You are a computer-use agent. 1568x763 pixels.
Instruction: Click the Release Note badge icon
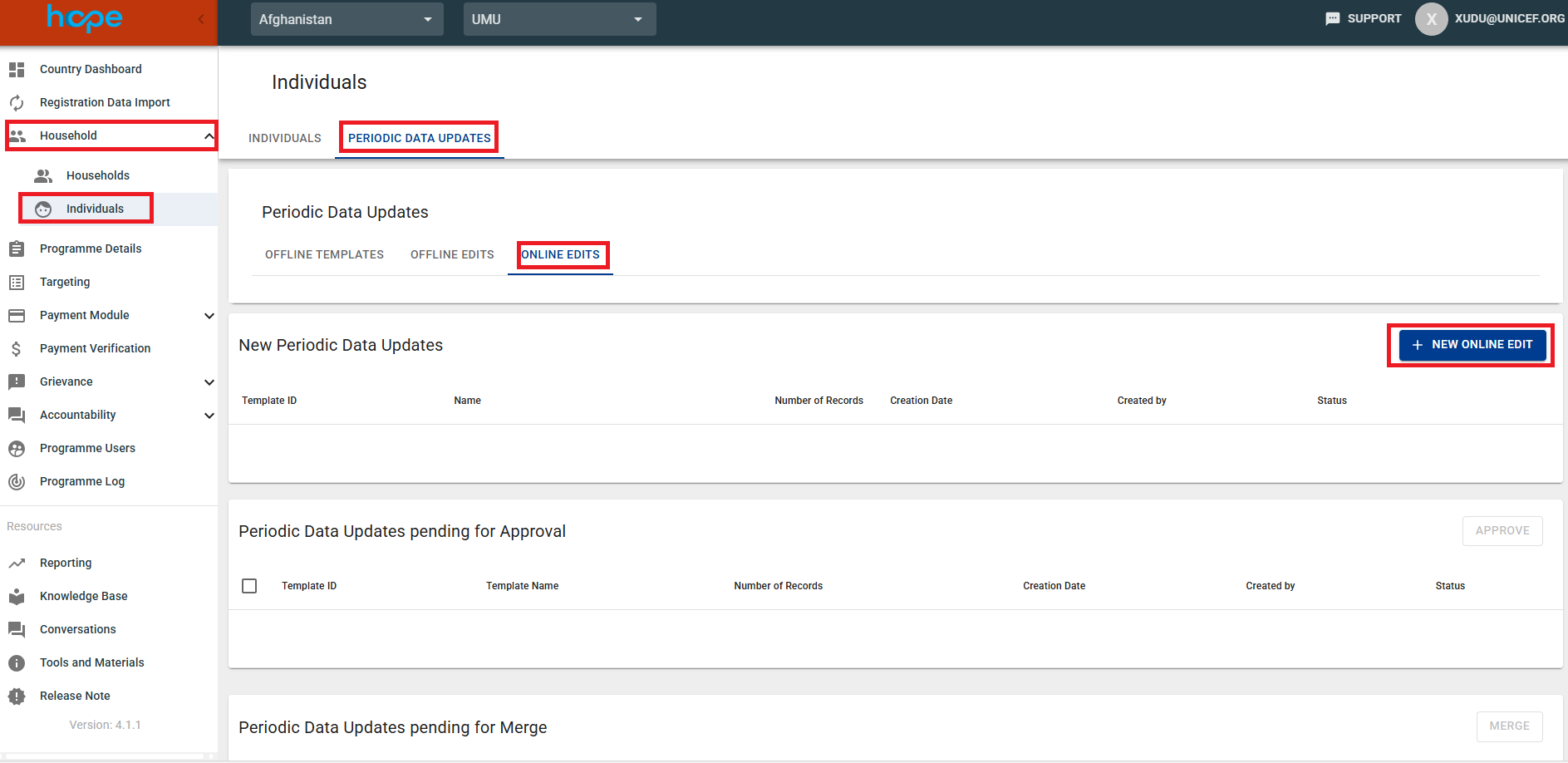tap(17, 697)
